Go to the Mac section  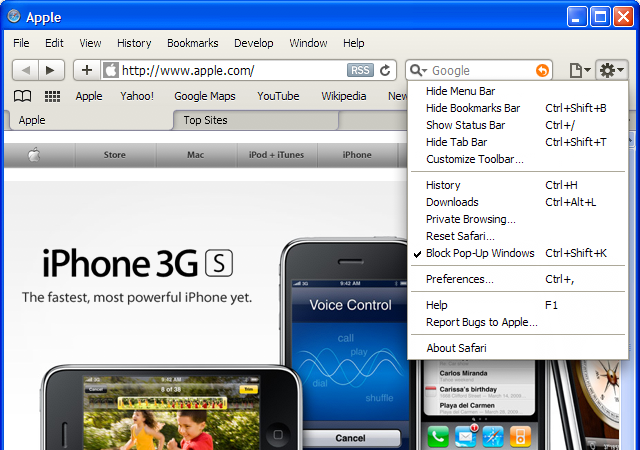[x=196, y=155]
